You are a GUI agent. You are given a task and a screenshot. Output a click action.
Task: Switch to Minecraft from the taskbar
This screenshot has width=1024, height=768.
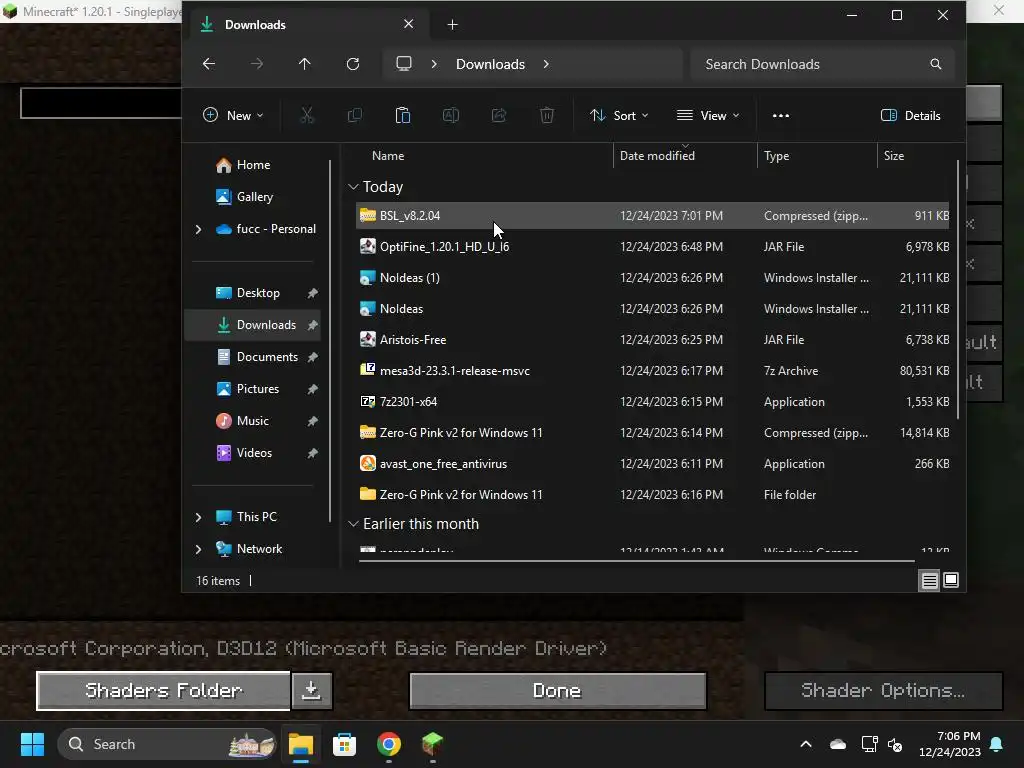432,744
